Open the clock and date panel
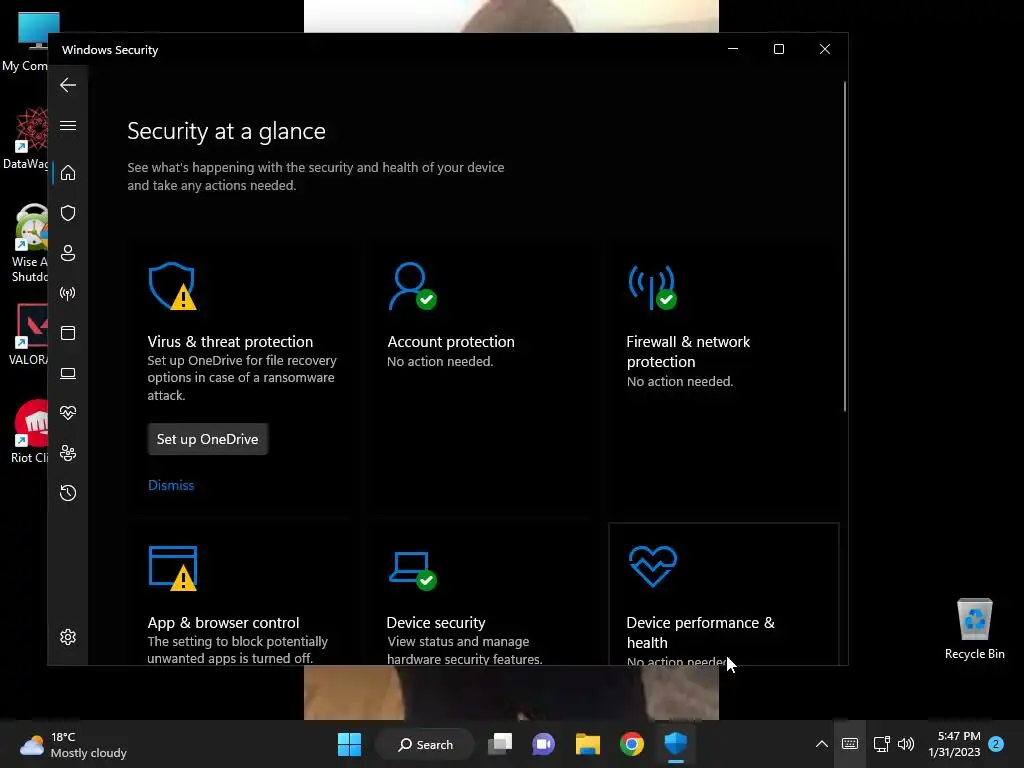Image resolution: width=1024 pixels, height=768 pixels. [x=954, y=744]
